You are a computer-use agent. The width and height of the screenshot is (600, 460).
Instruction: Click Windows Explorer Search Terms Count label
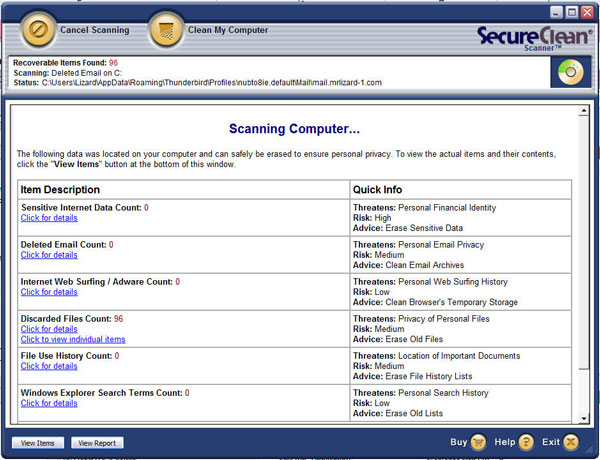105,393
